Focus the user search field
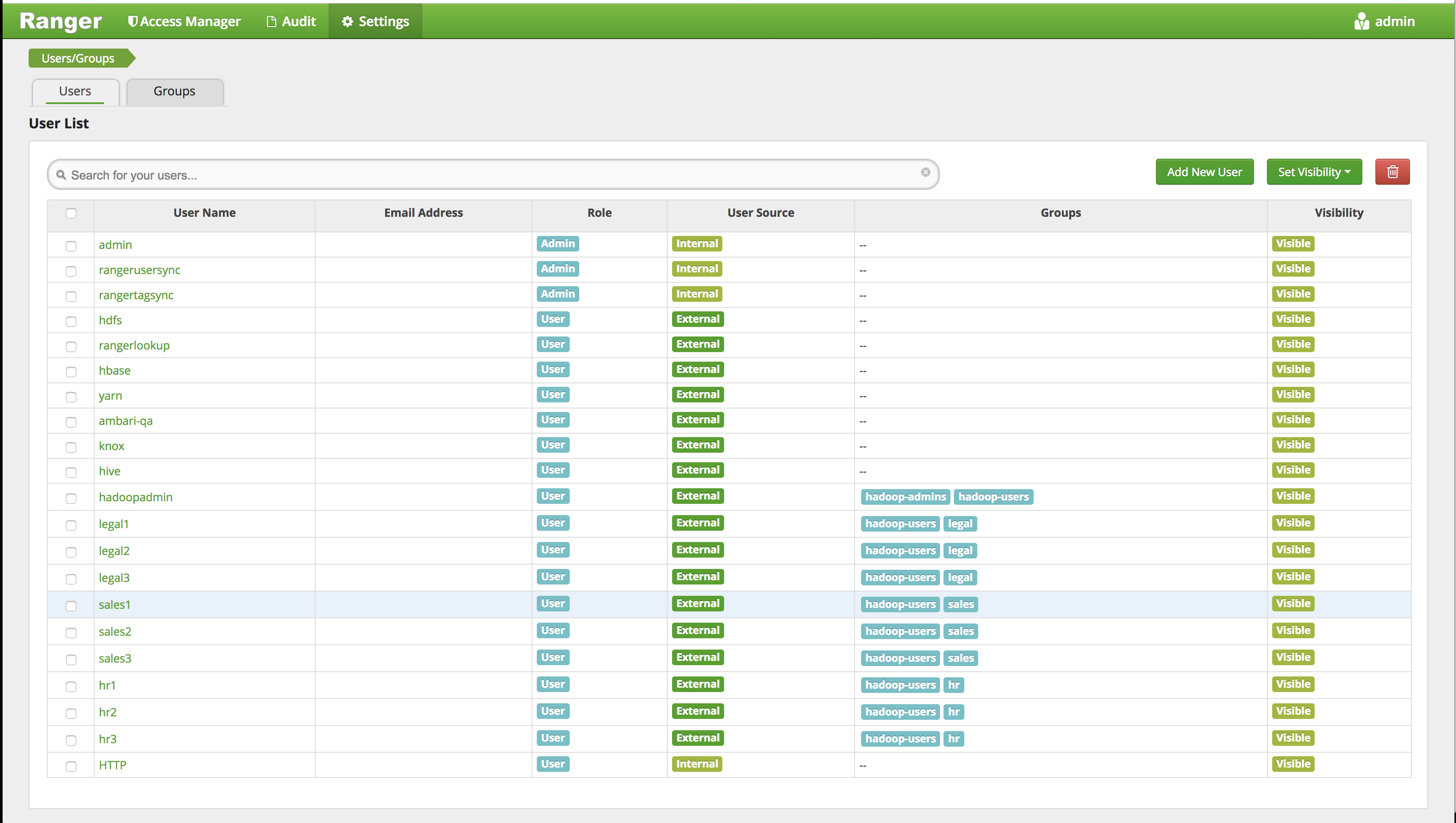This screenshot has height=823, width=1456. [492, 175]
